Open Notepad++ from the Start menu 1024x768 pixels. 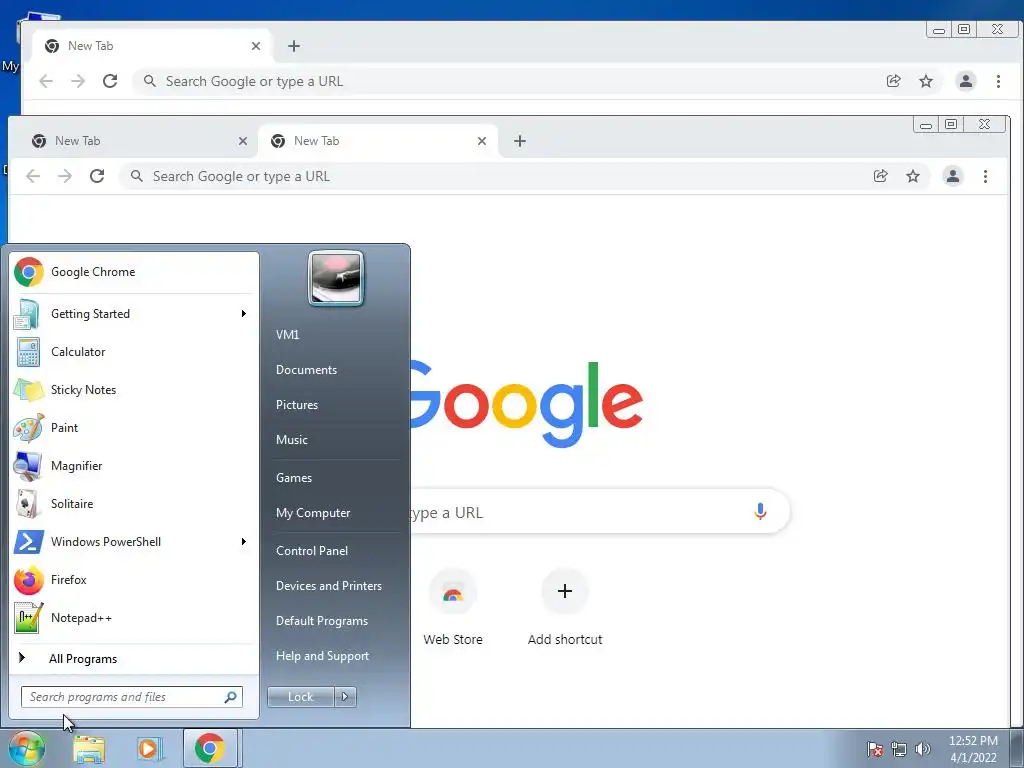(x=134, y=618)
